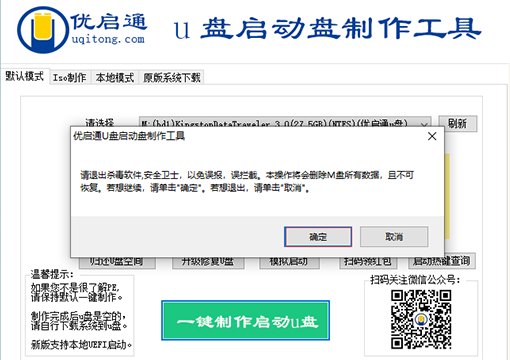
Task: Open the uqitong.com link under the logo
Action: tap(108, 39)
